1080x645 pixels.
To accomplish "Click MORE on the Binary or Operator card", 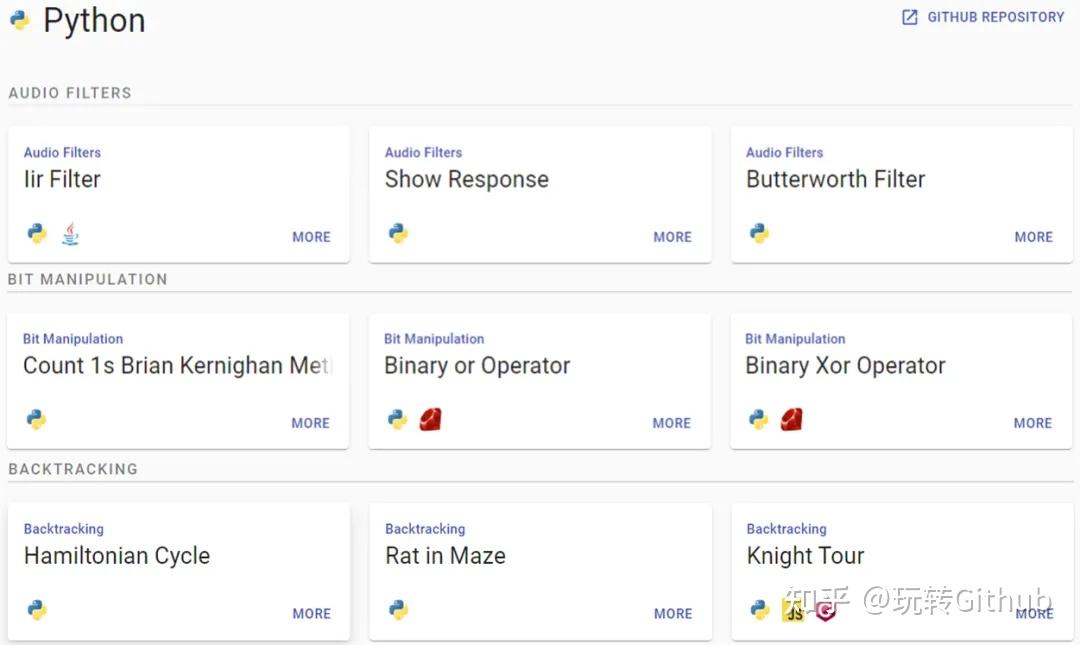I will click(671, 423).
